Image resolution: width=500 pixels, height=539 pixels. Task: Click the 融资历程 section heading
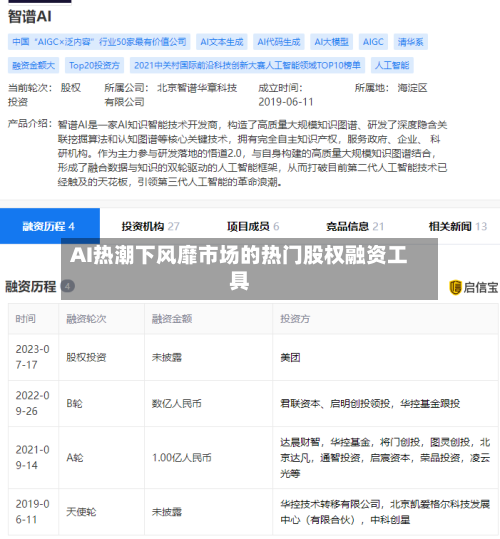tap(31, 287)
